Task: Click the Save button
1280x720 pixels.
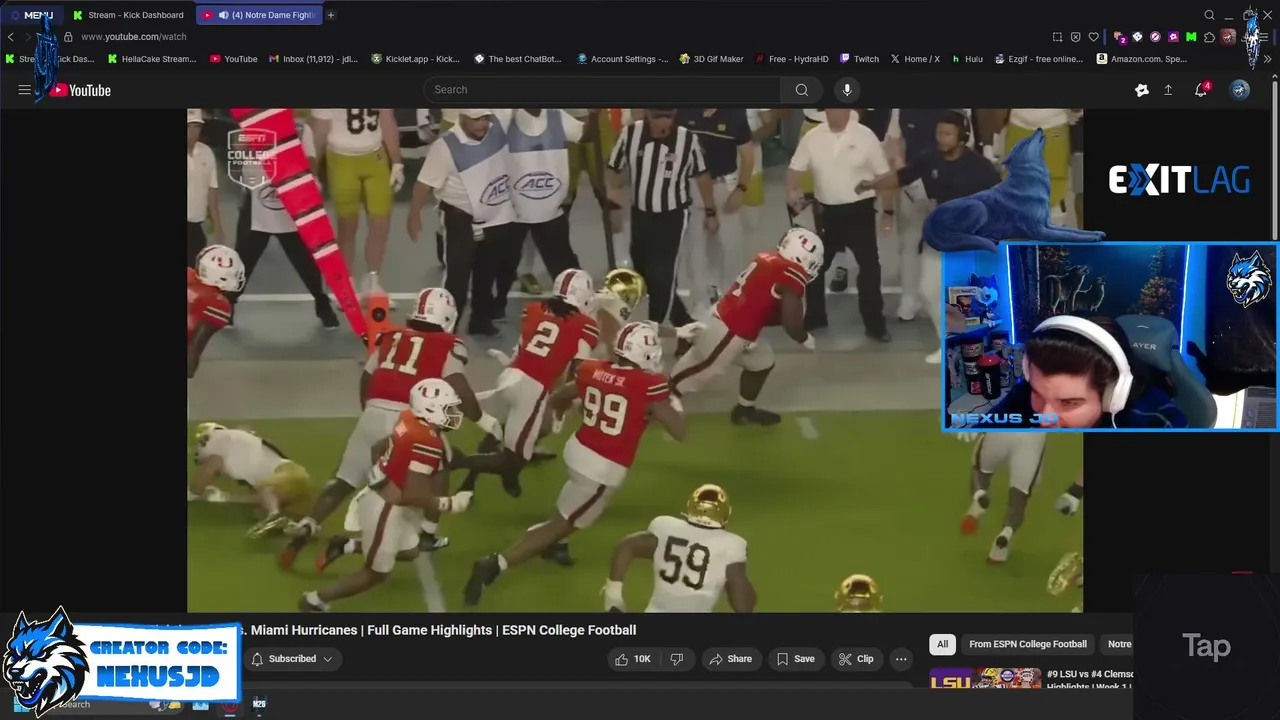Action: click(x=795, y=659)
